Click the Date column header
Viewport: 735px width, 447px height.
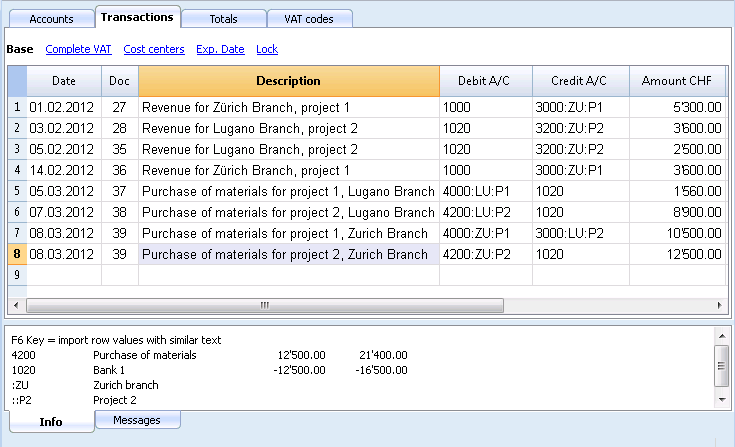click(64, 81)
